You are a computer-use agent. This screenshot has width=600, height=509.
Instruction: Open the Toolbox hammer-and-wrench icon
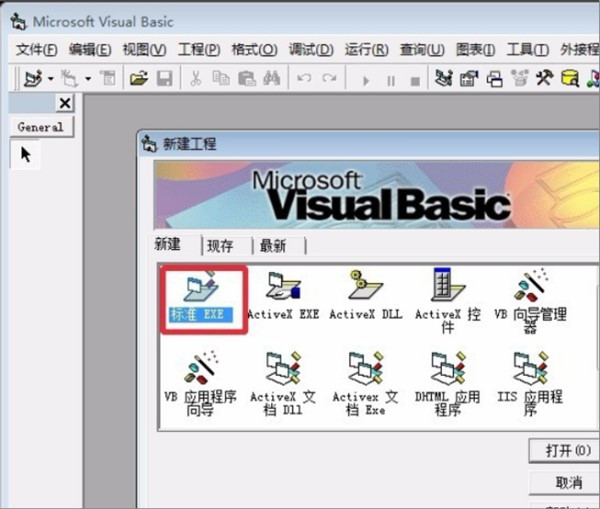pos(545,78)
